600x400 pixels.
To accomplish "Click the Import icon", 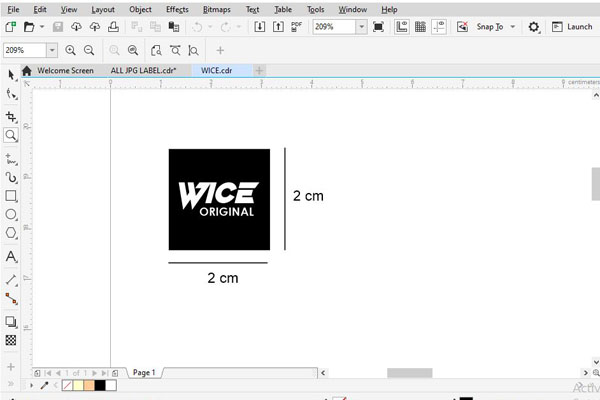I will click(x=259, y=27).
